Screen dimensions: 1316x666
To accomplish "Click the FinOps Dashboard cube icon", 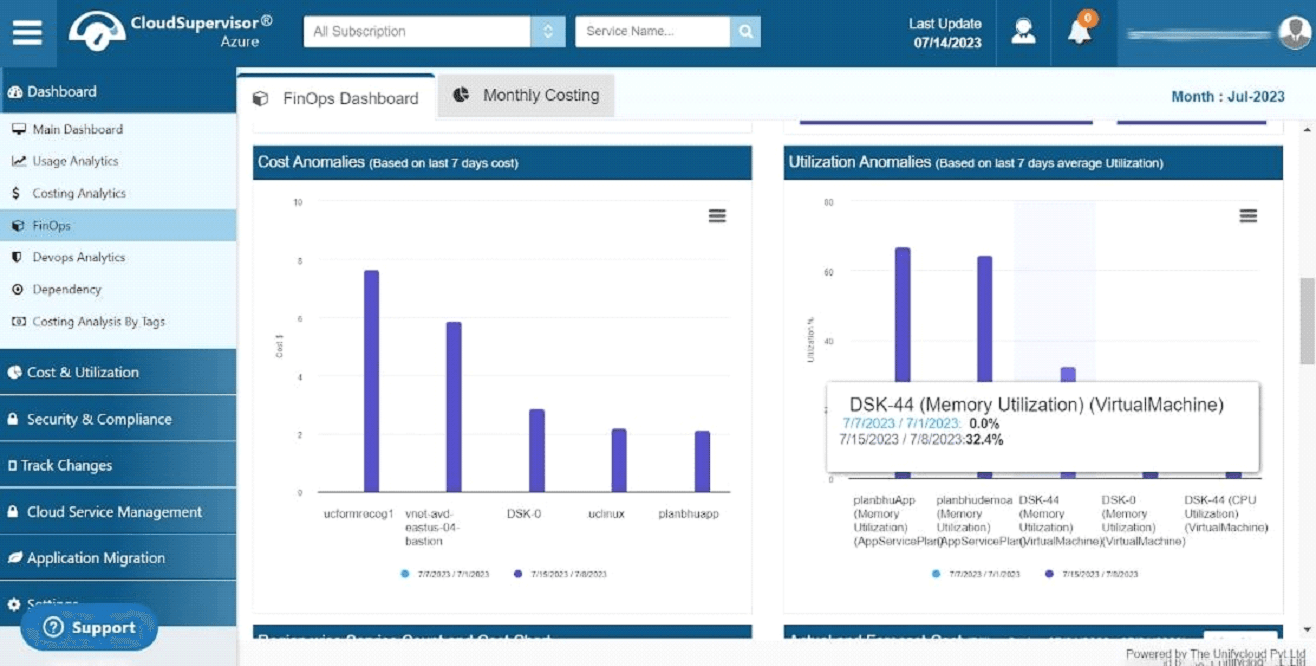I will point(261,98).
